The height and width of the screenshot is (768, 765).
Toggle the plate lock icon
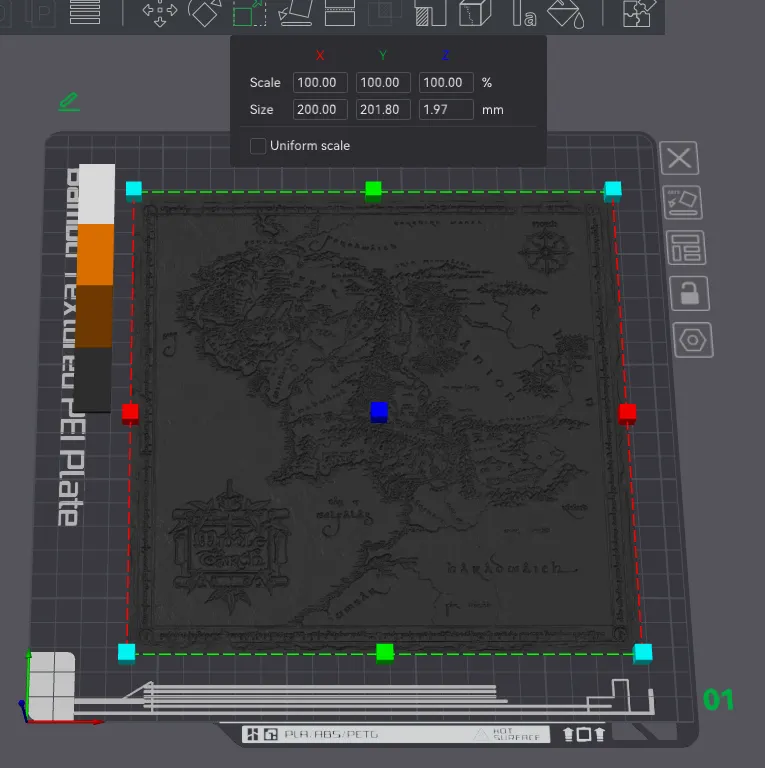click(689, 293)
